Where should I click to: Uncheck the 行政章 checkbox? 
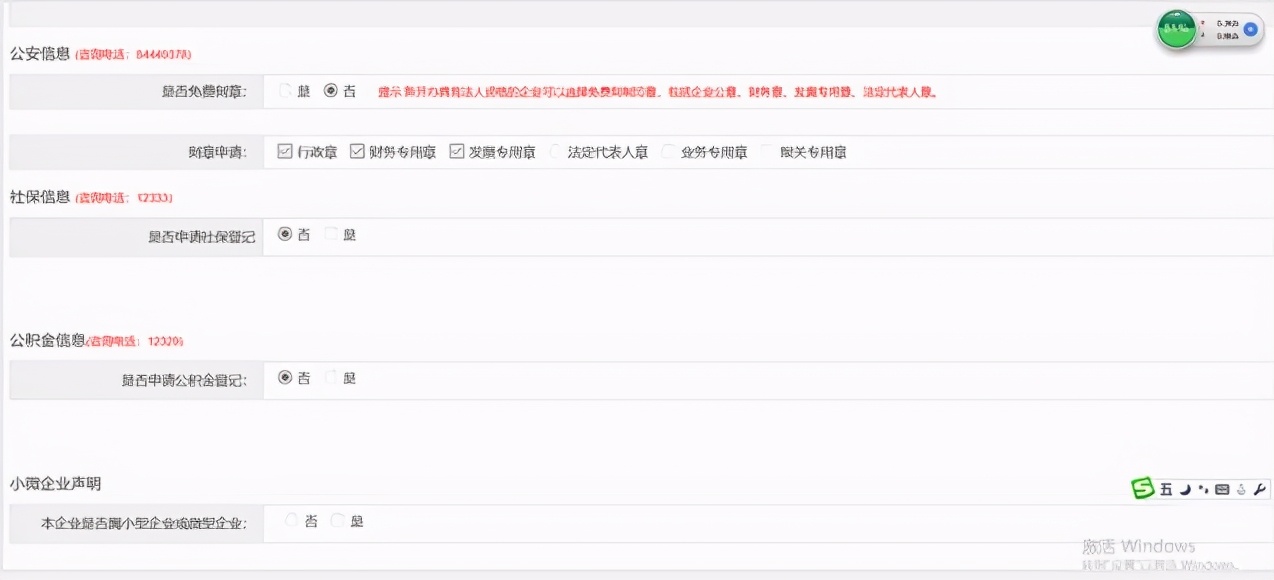pos(285,152)
